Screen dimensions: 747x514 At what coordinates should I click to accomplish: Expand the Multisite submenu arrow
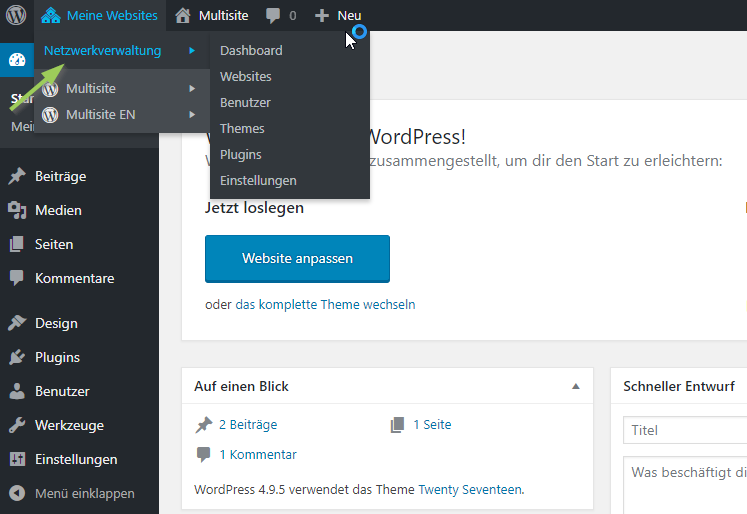pyautogui.click(x=192, y=88)
